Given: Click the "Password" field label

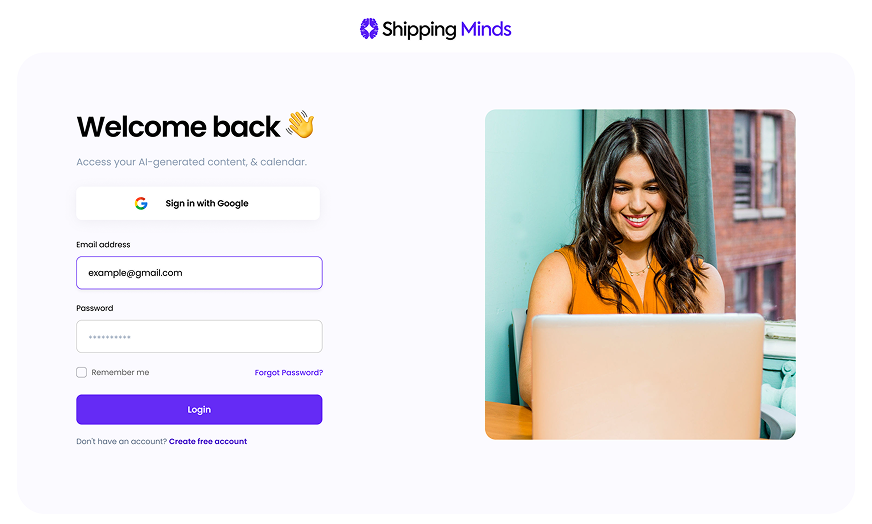Looking at the screenshot, I should click(x=95, y=308).
